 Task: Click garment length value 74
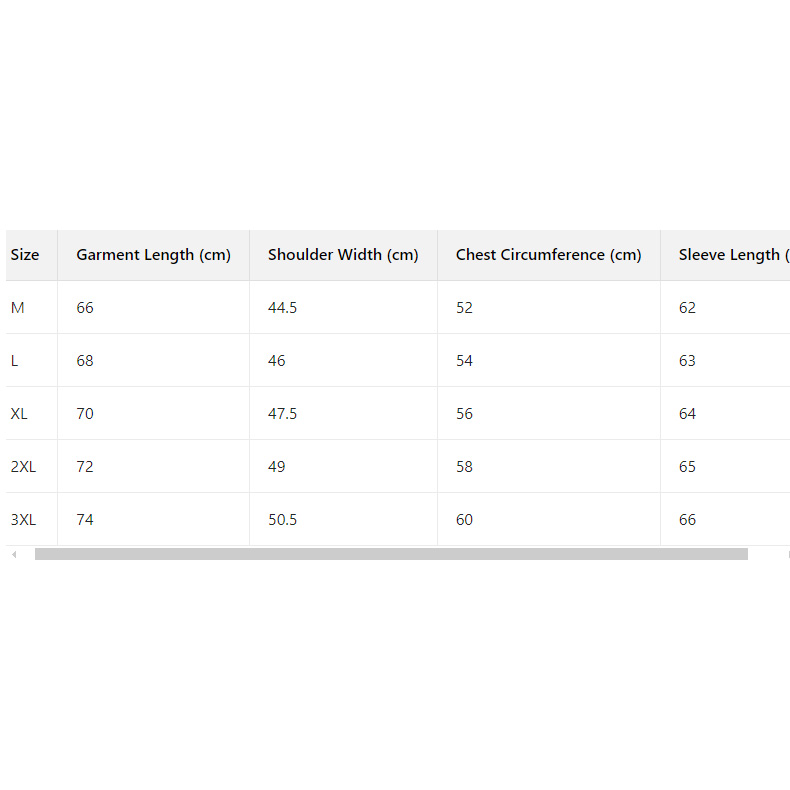85,520
